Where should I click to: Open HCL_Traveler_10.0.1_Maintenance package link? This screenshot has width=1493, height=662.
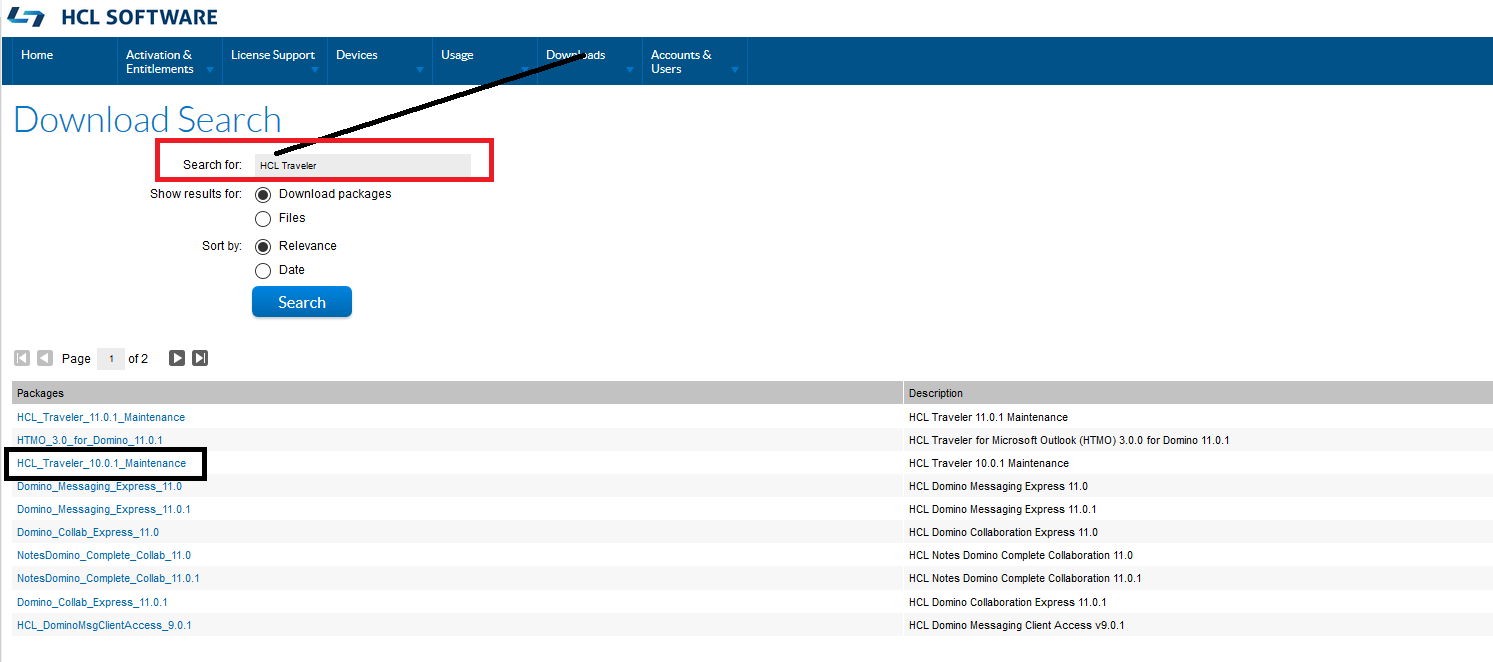click(x=101, y=463)
